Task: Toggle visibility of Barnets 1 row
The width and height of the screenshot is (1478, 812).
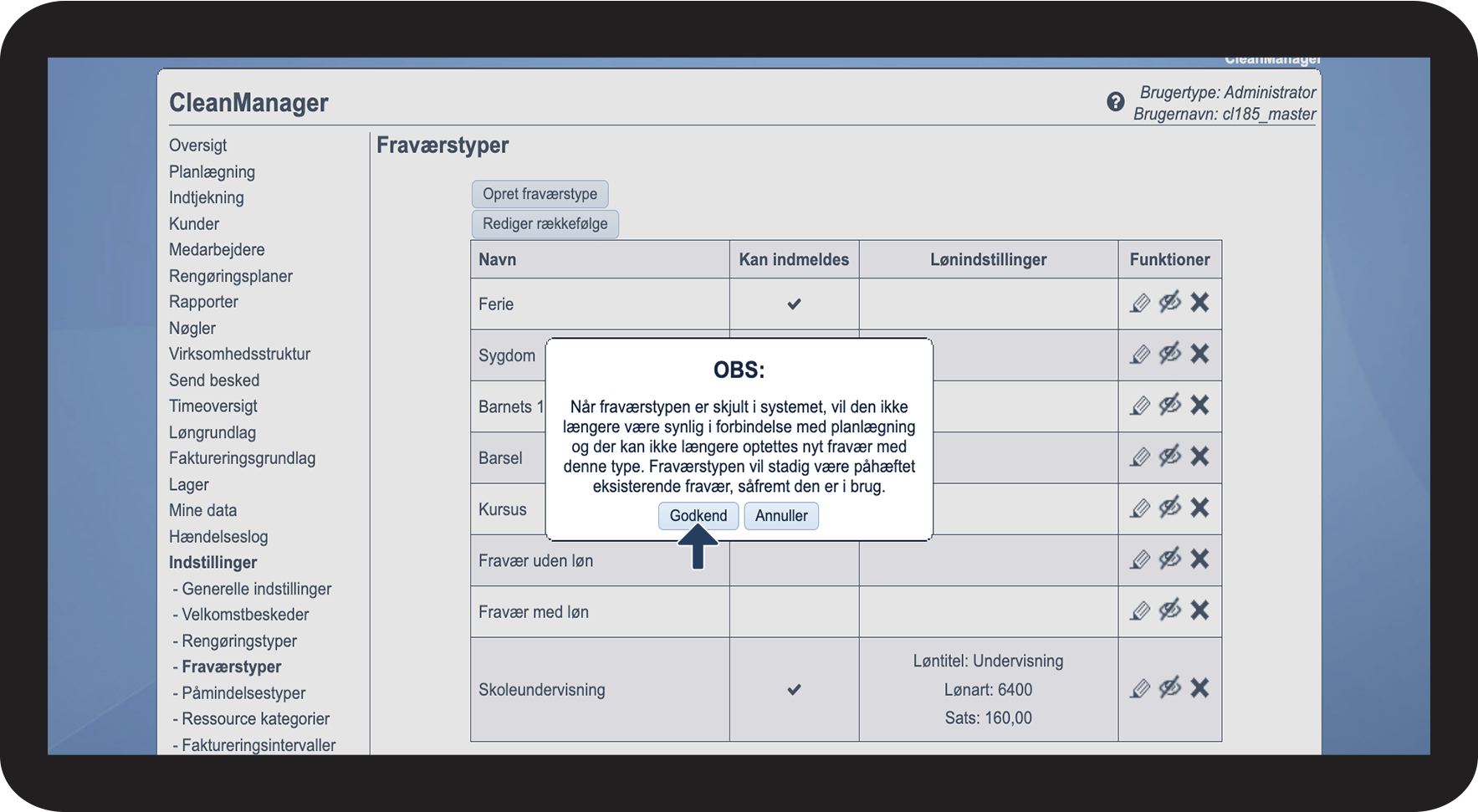Action: [1169, 405]
